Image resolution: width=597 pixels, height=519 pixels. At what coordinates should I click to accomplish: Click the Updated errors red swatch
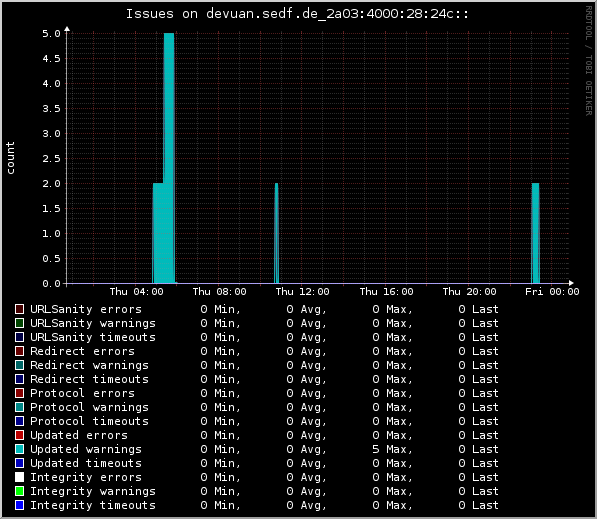tap(19, 435)
